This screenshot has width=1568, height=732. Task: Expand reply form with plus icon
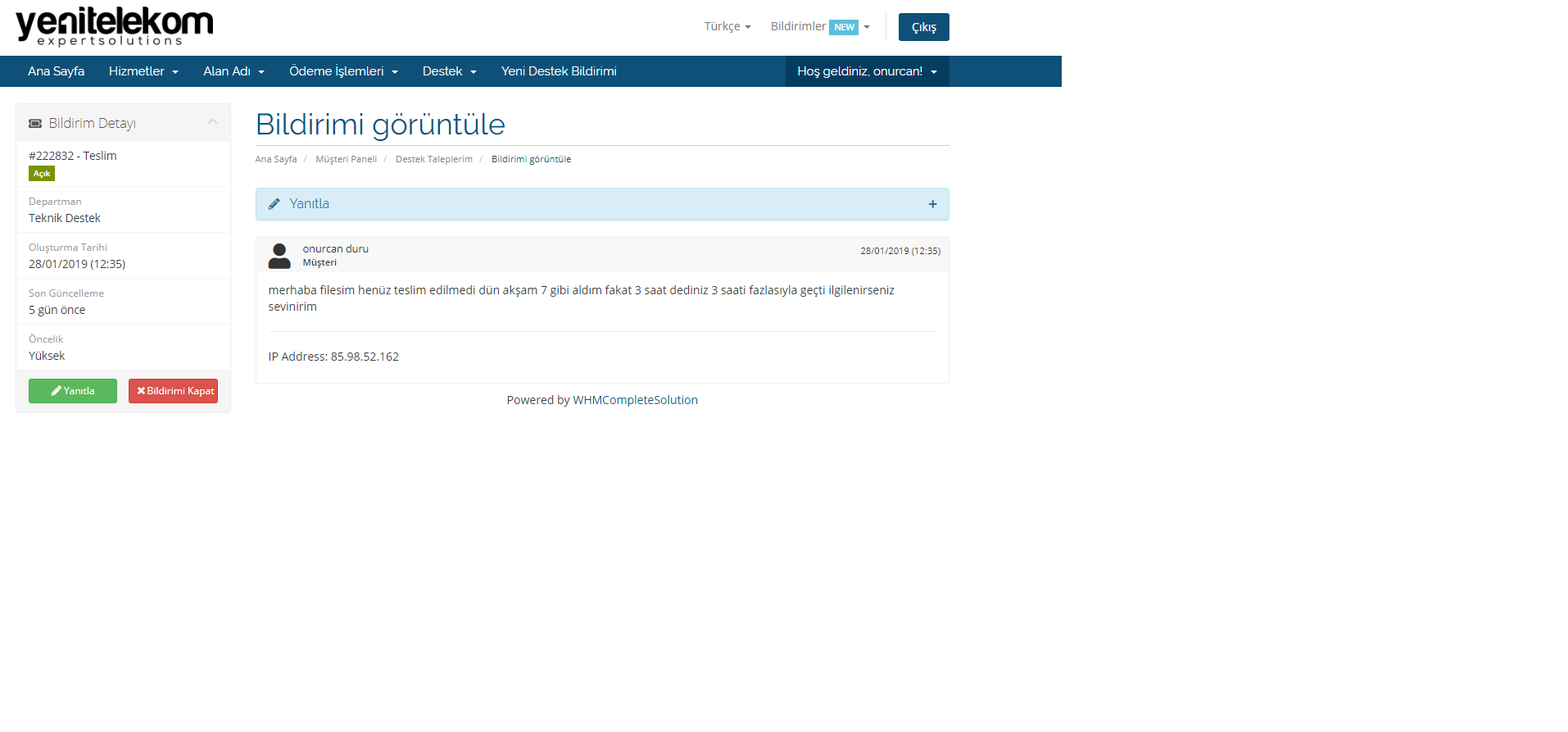(932, 204)
